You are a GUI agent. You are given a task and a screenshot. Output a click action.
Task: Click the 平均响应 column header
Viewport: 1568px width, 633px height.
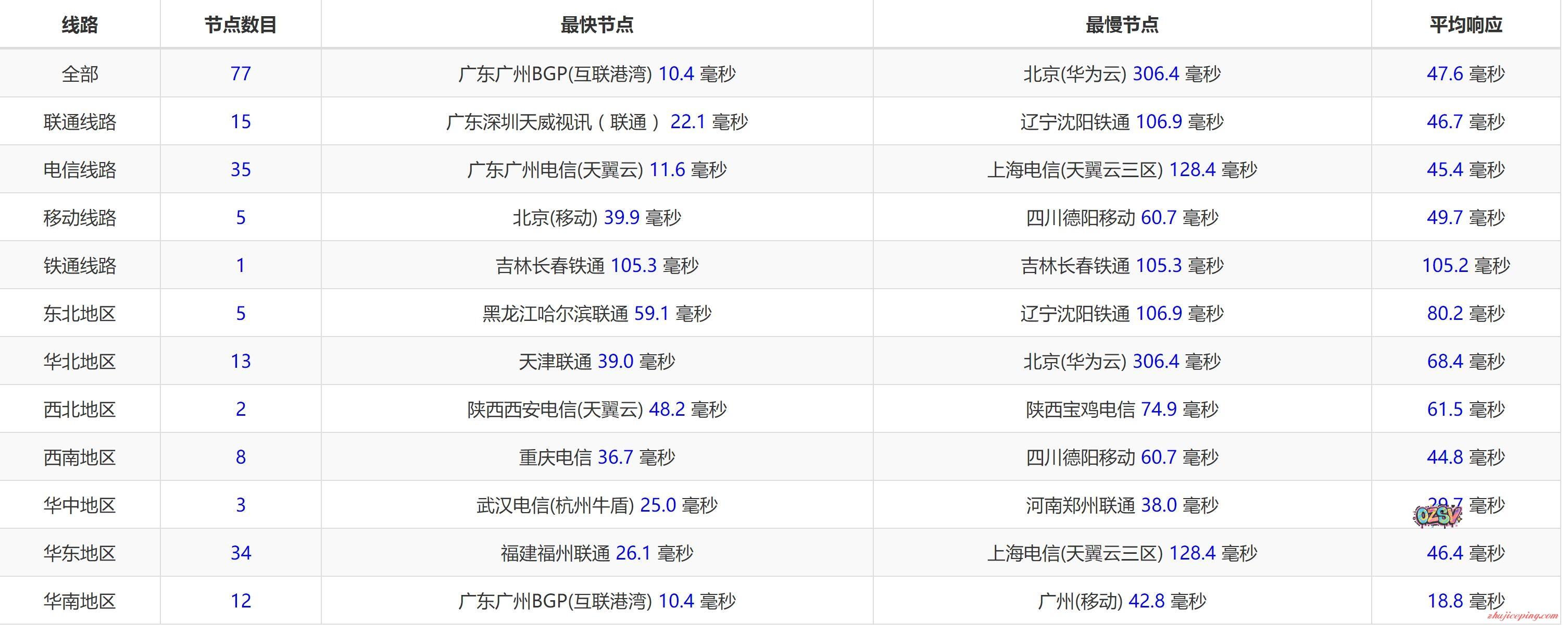(1466, 25)
